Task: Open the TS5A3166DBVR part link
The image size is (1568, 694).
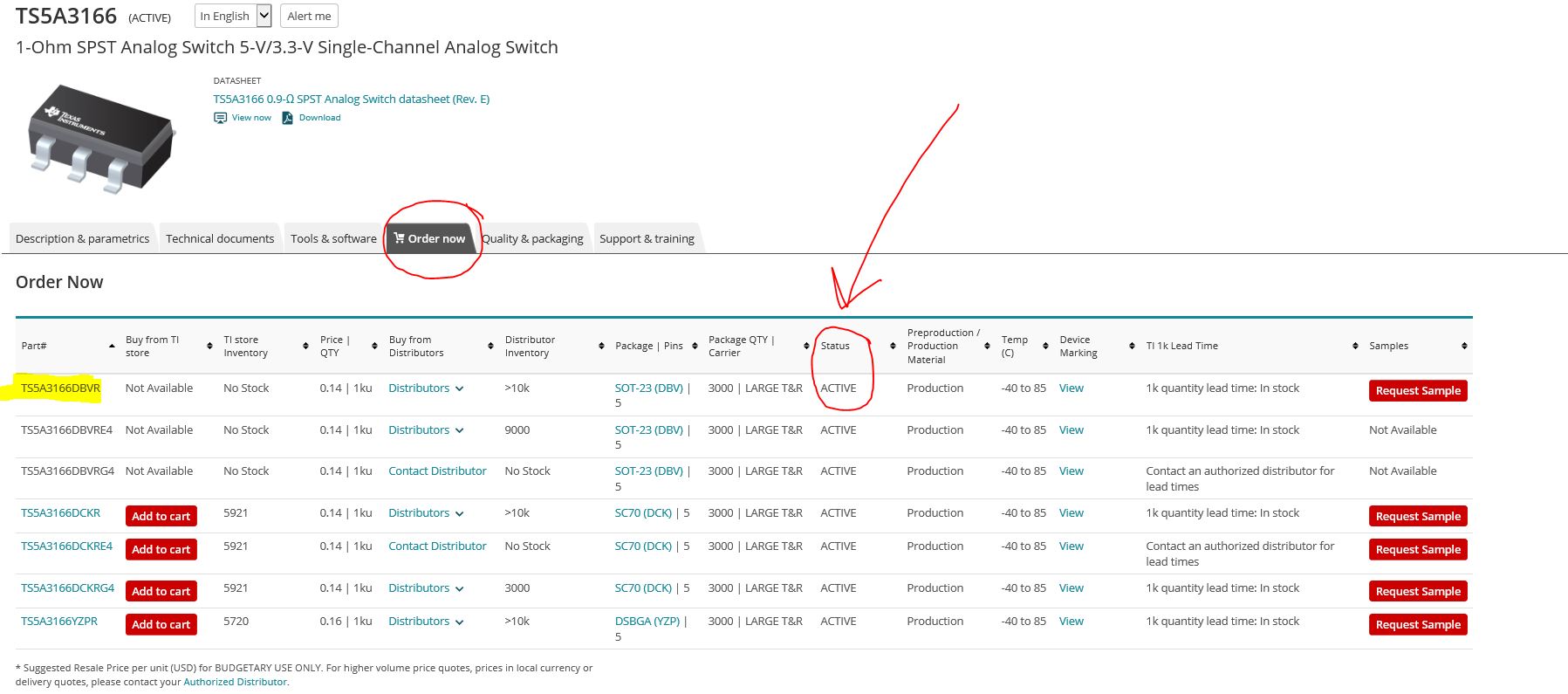Action: tap(60, 388)
